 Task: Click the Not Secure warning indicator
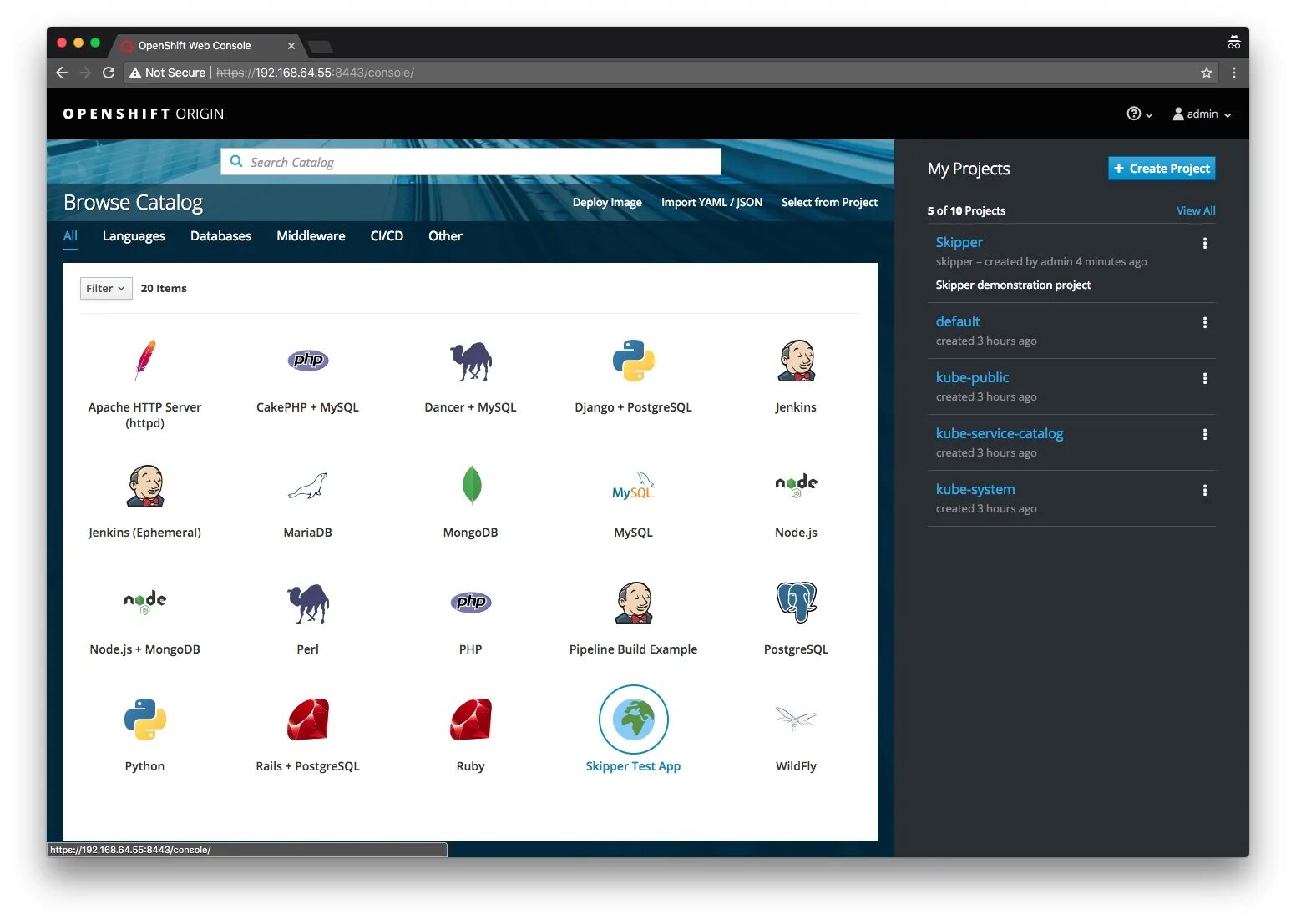click(x=167, y=73)
